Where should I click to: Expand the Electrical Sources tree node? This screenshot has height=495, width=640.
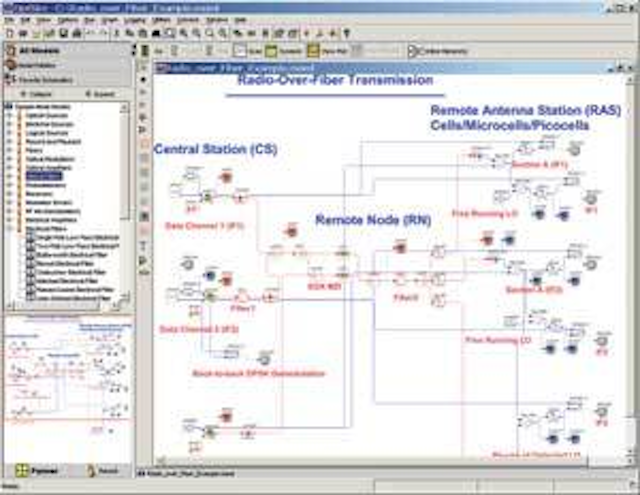coord(9,124)
